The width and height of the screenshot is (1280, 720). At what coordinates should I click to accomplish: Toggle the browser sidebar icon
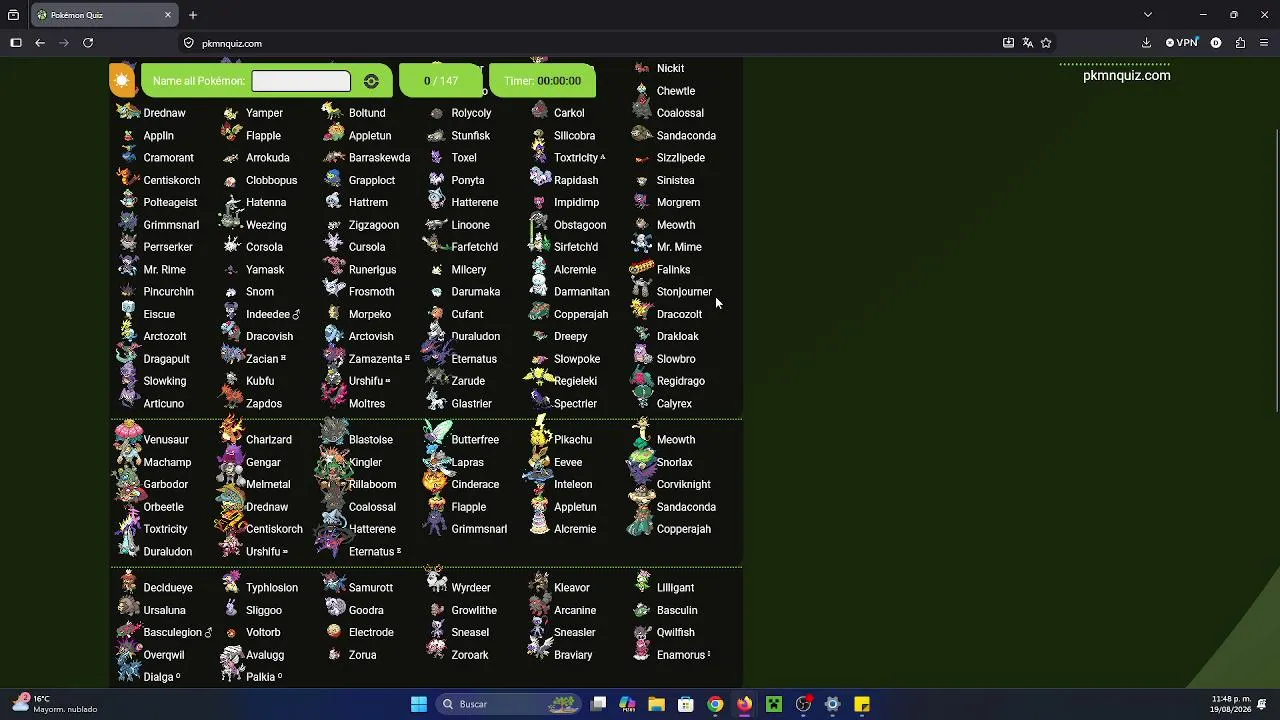click(x=16, y=43)
